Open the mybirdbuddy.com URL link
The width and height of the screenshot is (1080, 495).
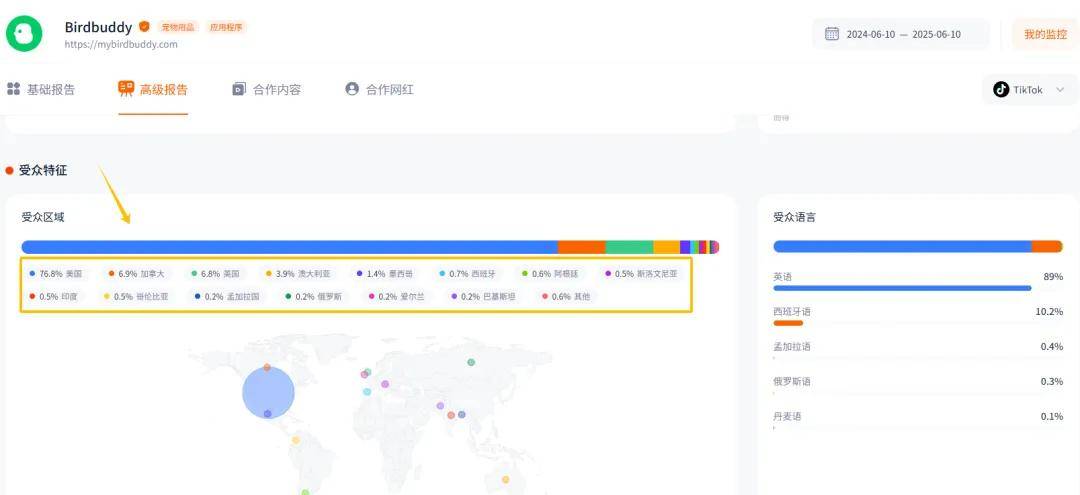point(121,44)
